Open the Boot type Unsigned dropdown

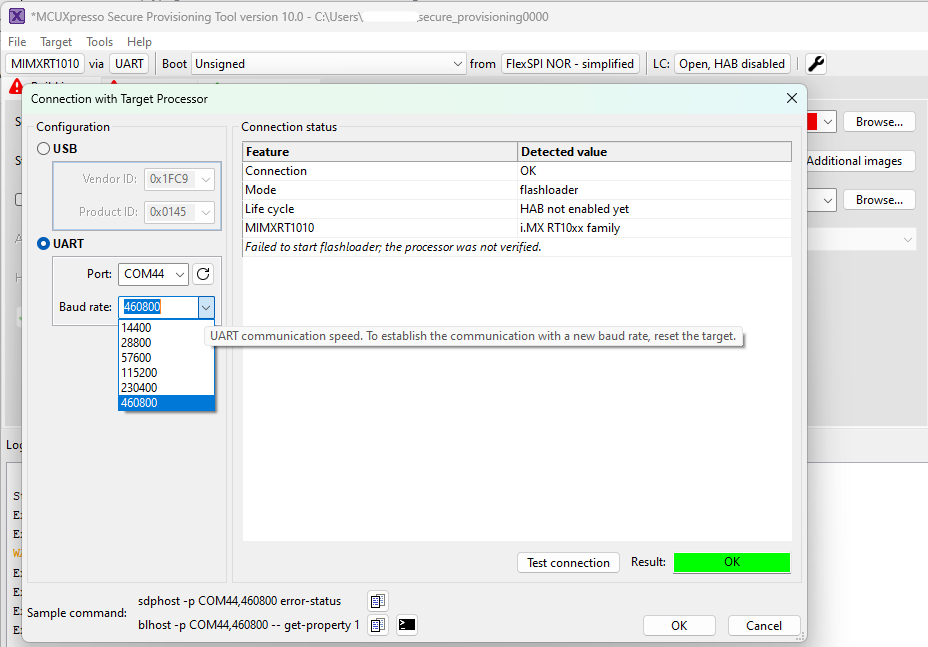tap(328, 64)
